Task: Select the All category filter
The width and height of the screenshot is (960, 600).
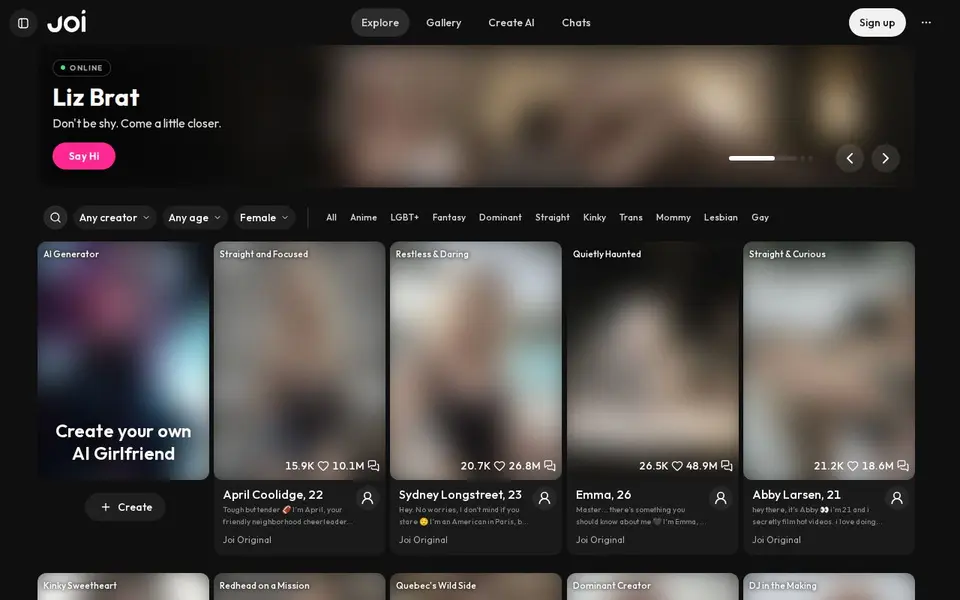Action: coord(331,217)
